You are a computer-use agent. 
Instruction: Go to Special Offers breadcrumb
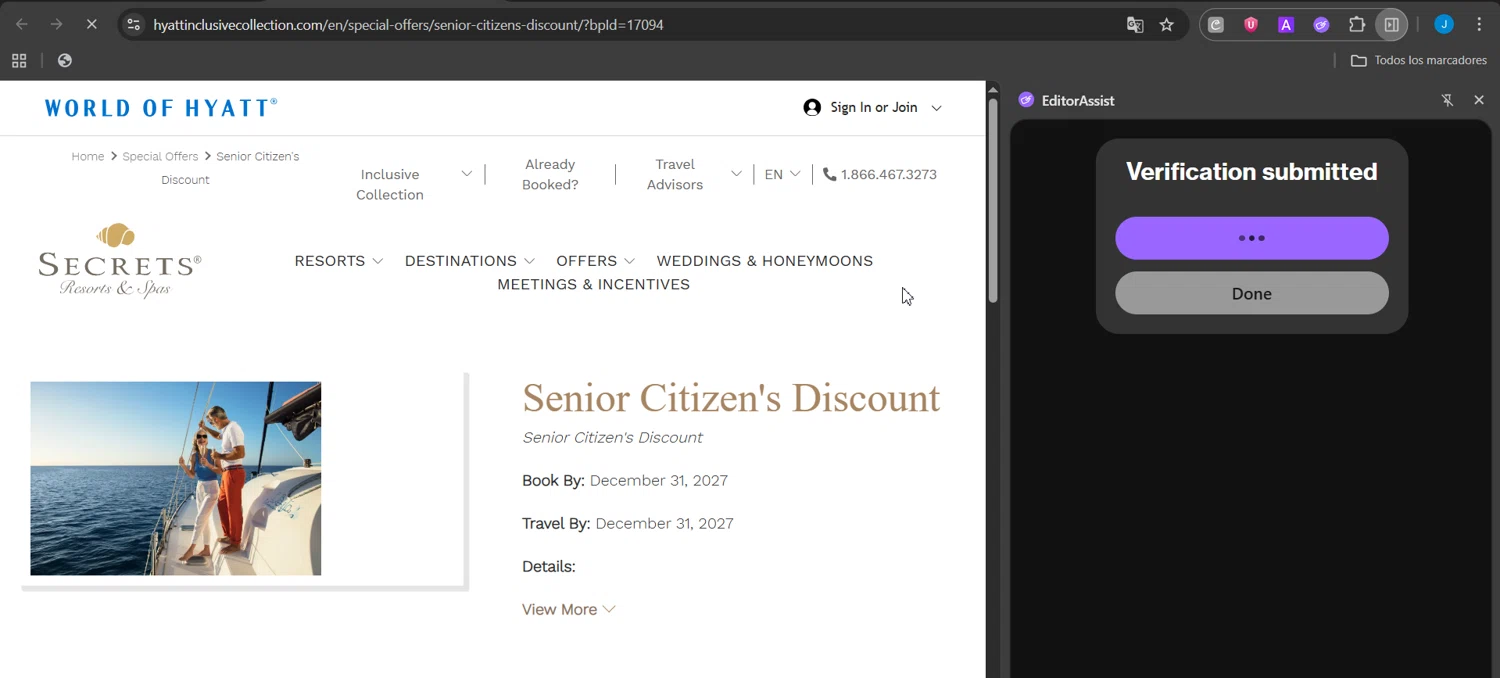coord(160,156)
